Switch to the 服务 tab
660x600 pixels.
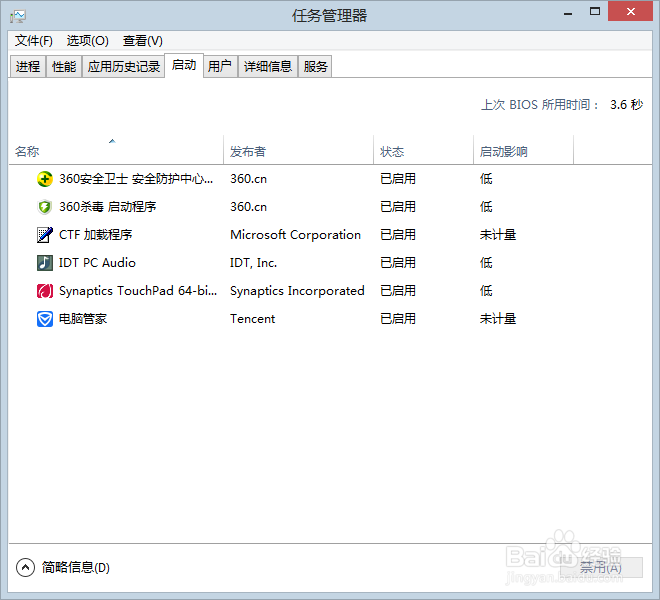tap(315, 67)
